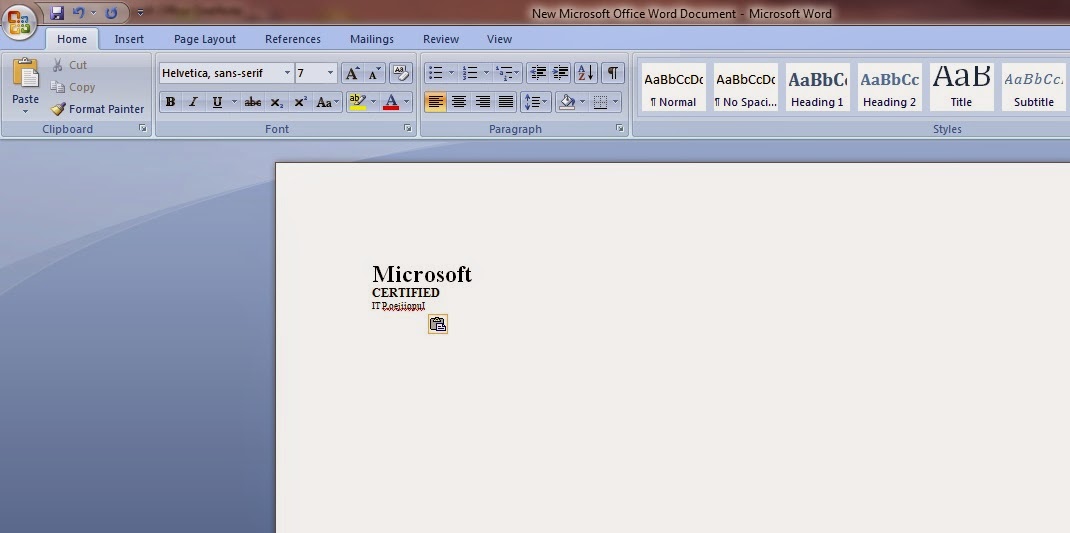Apply paragraph shading with paint bucket
The width and height of the screenshot is (1070, 533).
coord(566,102)
